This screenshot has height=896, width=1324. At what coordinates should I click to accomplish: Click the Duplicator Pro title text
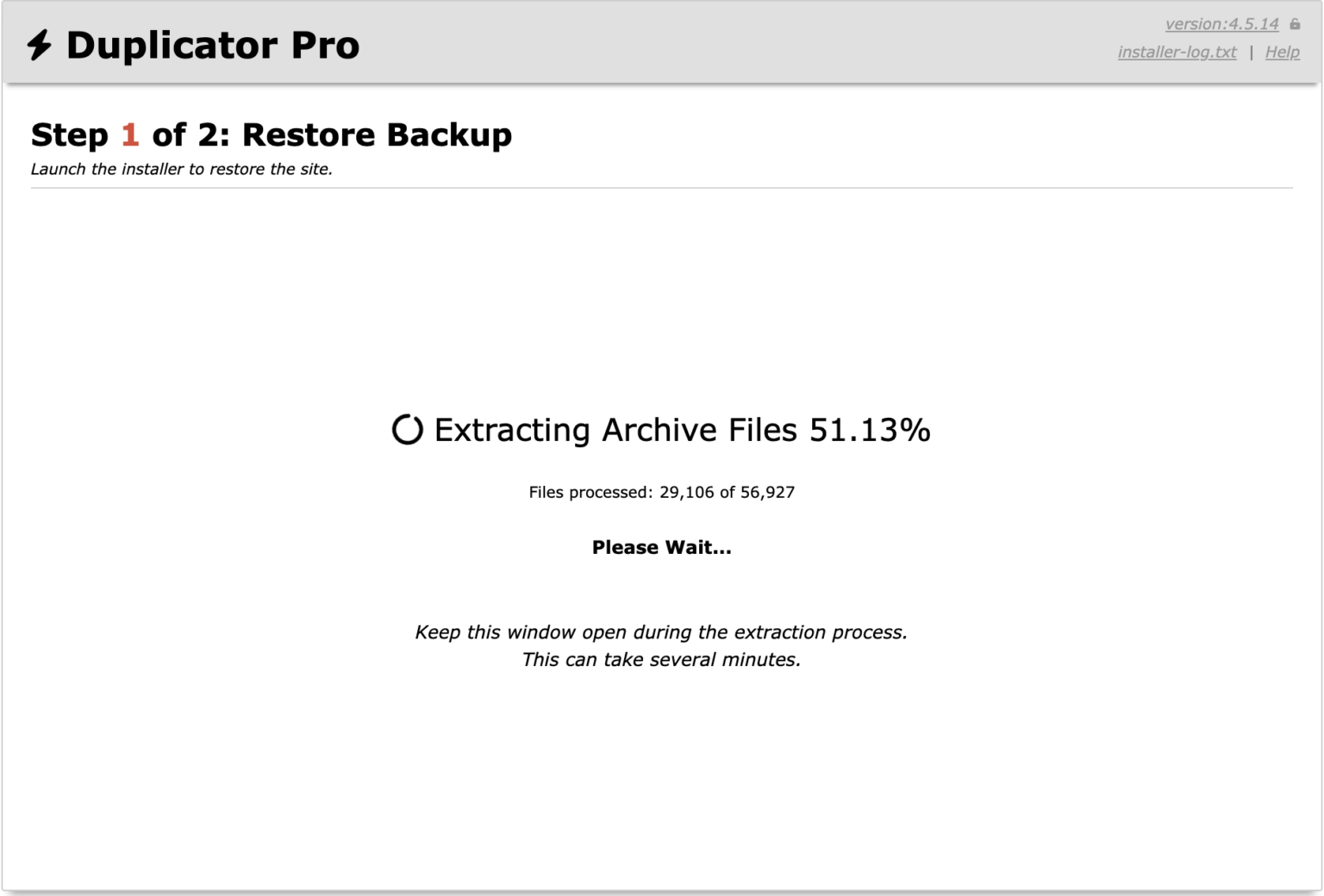(x=214, y=45)
